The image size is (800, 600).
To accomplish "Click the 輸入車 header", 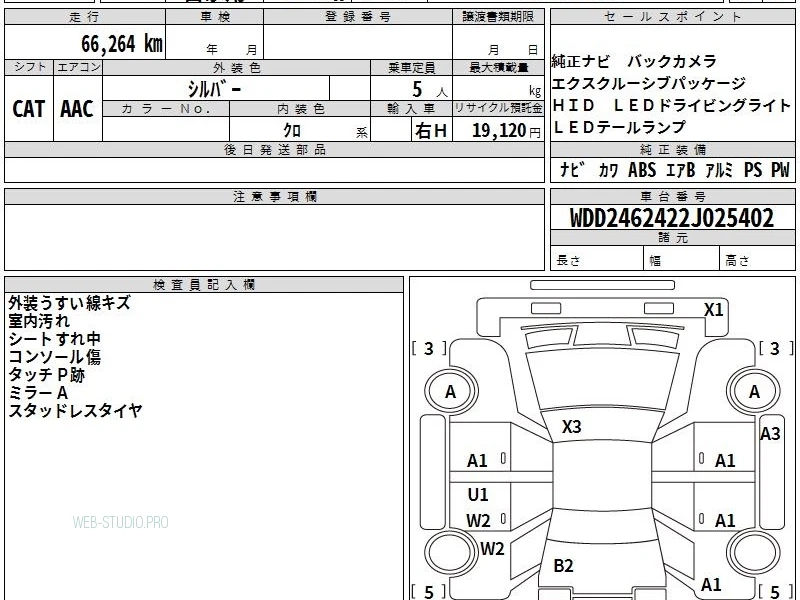I will [411, 109].
